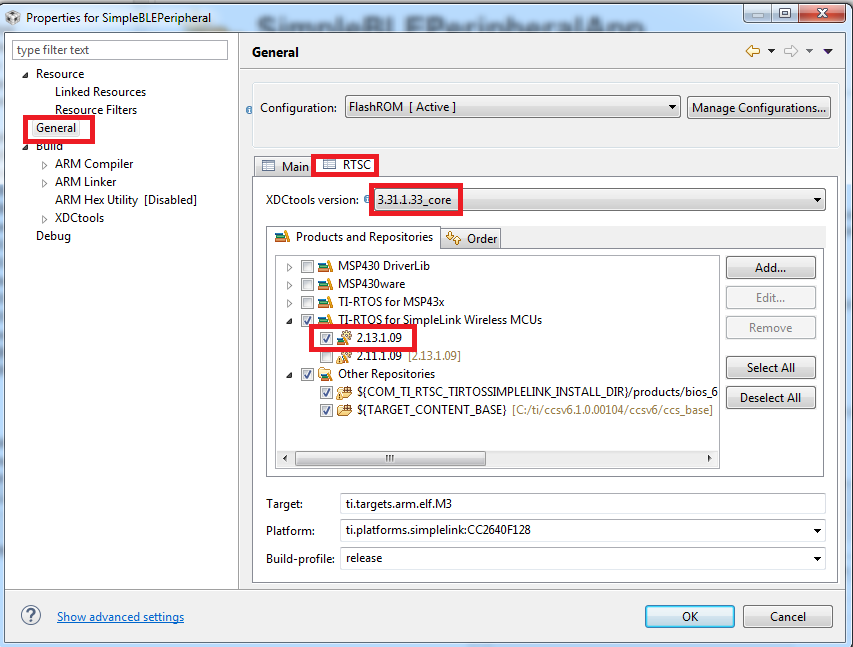This screenshot has width=853, height=647.
Task: Click the Add... button
Action: coord(770,268)
